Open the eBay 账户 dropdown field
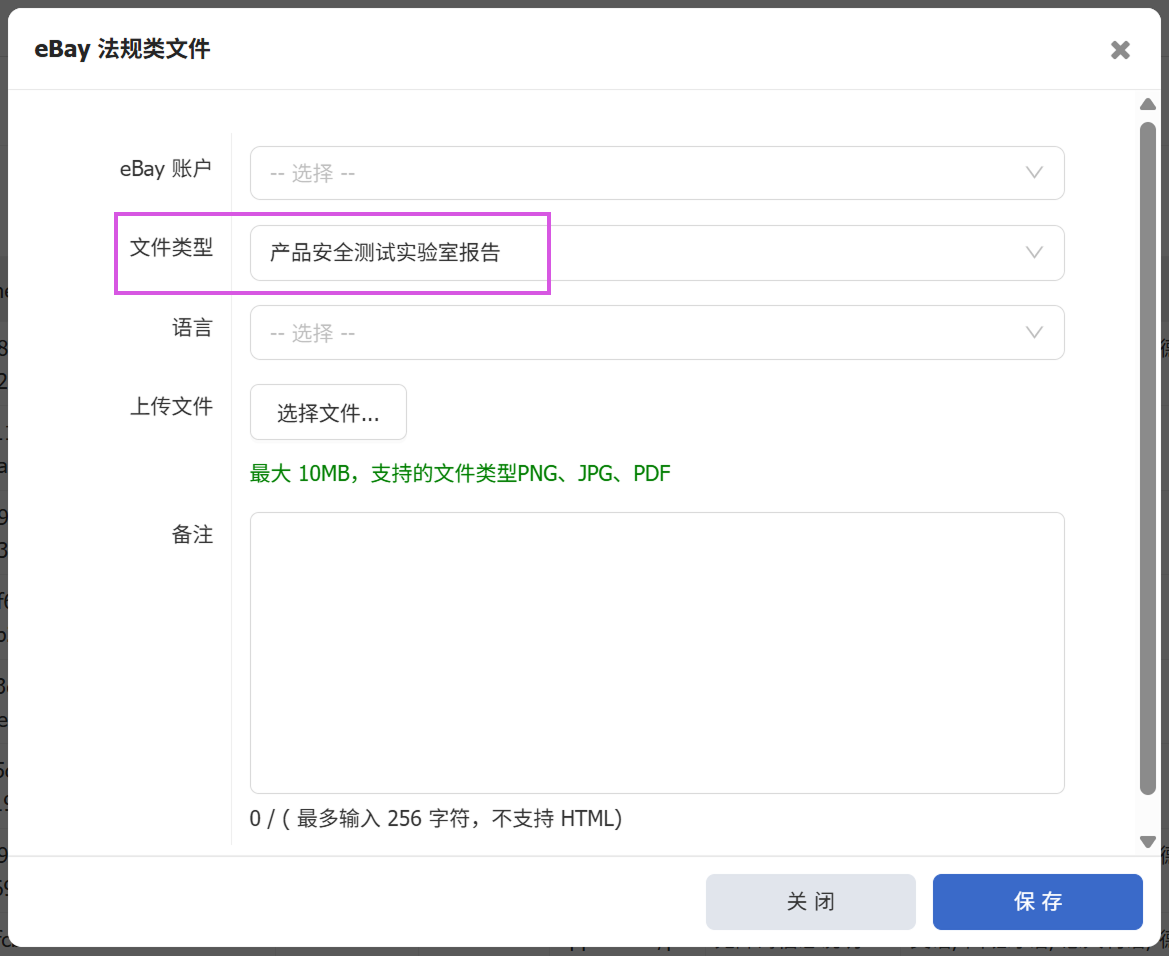The width and height of the screenshot is (1169, 956). pos(640,173)
